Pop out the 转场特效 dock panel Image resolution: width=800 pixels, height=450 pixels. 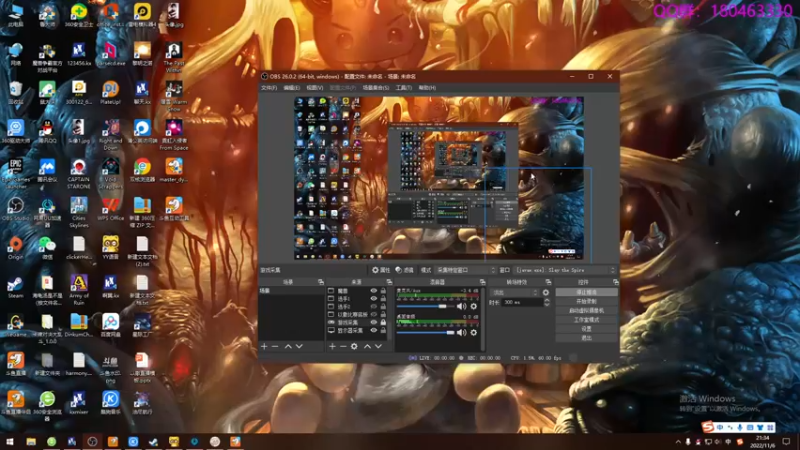click(x=548, y=282)
